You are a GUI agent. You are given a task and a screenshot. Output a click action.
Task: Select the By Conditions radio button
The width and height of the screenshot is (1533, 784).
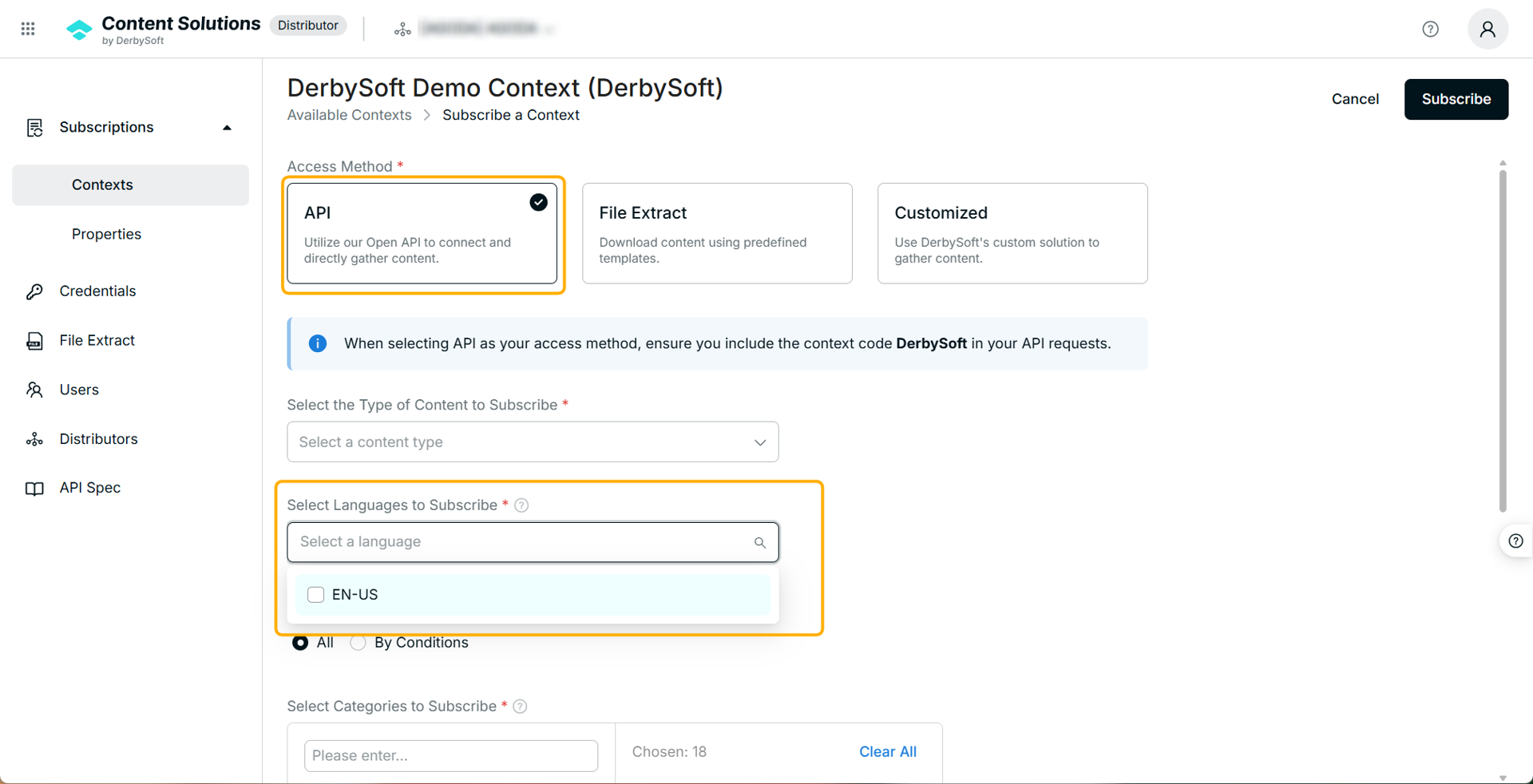tap(358, 643)
